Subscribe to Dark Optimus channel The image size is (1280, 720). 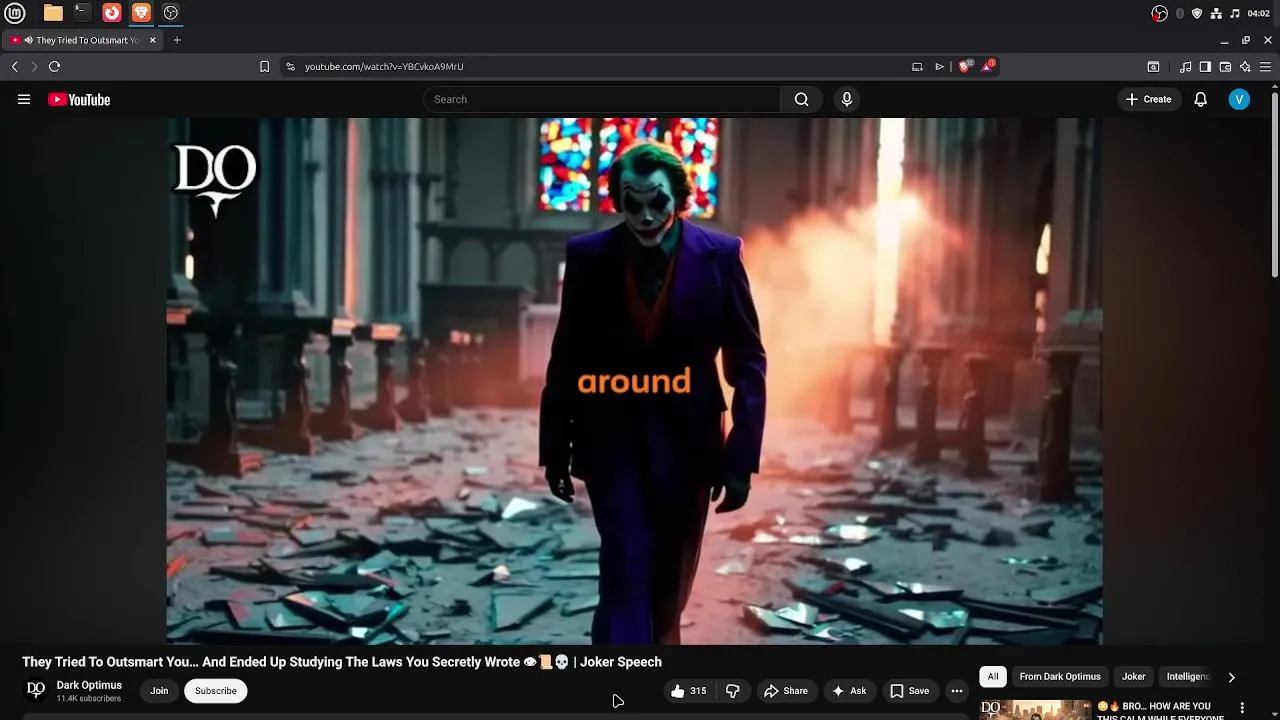click(216, 691)
